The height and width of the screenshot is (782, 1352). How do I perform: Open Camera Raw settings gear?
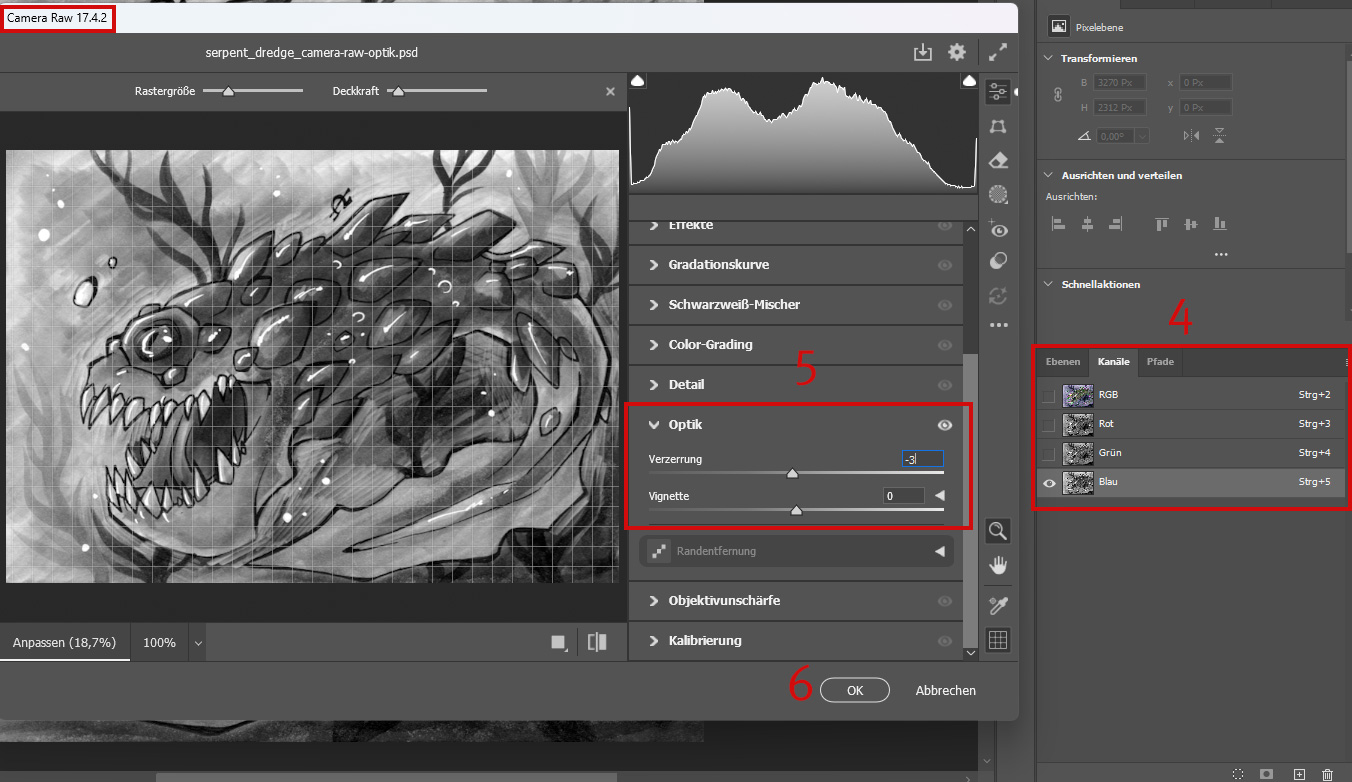[x=957, y=52]
